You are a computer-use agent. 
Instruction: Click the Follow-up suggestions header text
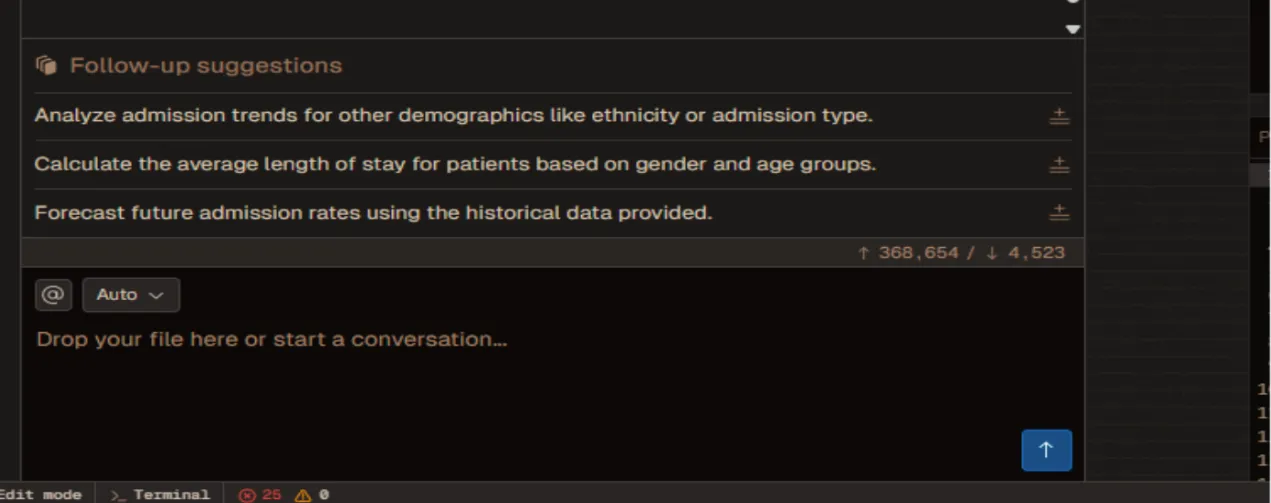click(205, 66)
